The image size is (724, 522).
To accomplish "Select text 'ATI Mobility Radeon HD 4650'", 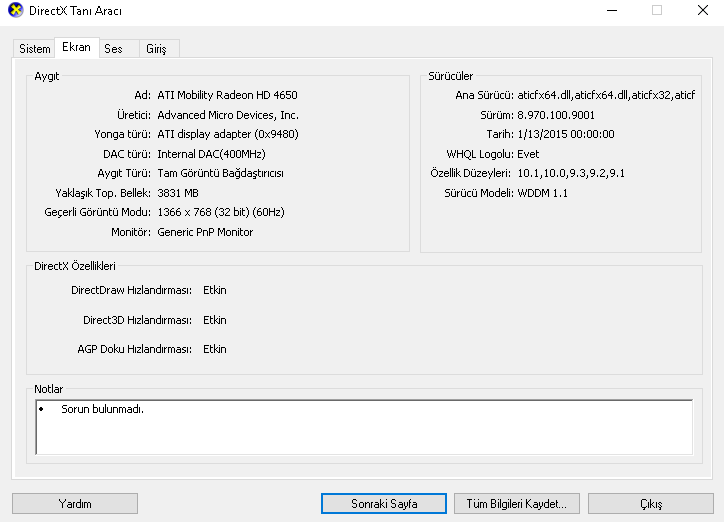I will click(x=227, y=95).
